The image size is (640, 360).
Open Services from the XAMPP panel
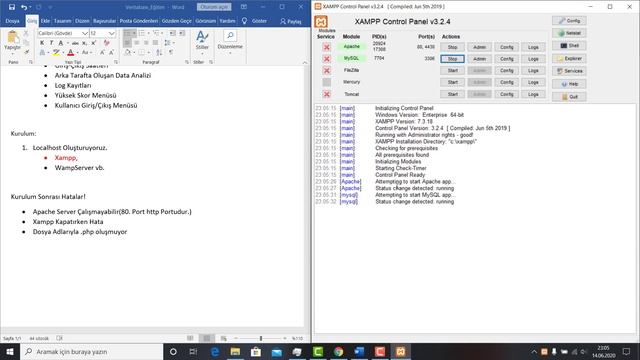(569, 71)
